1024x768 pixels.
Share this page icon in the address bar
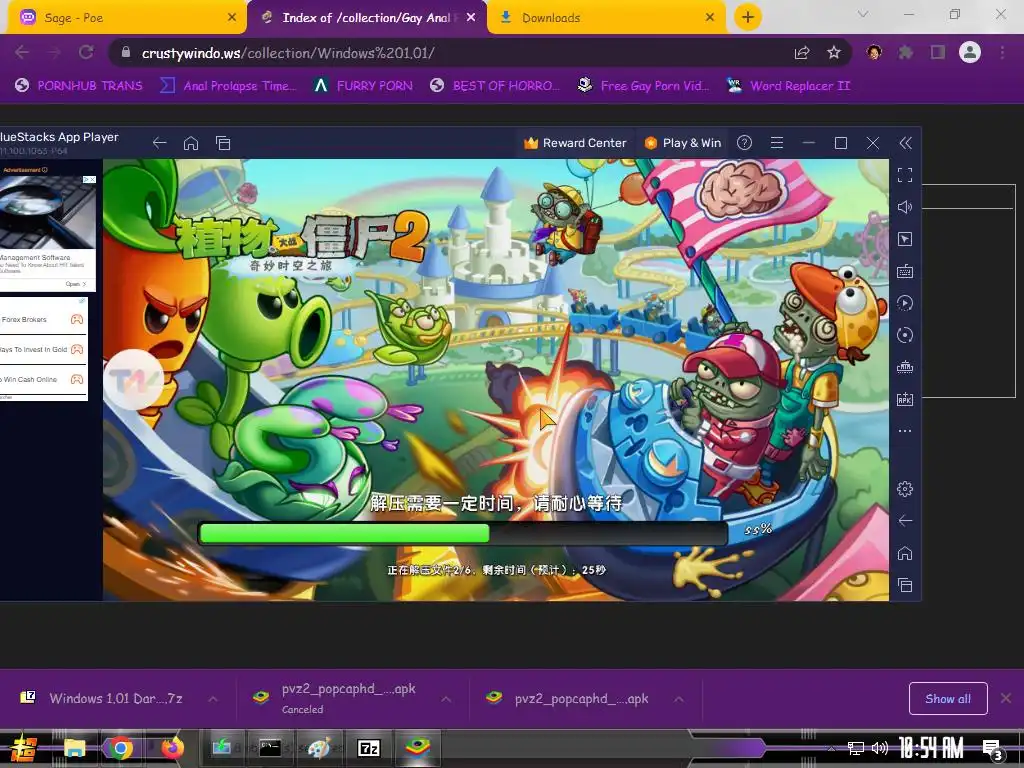click(x=802, y=53)
